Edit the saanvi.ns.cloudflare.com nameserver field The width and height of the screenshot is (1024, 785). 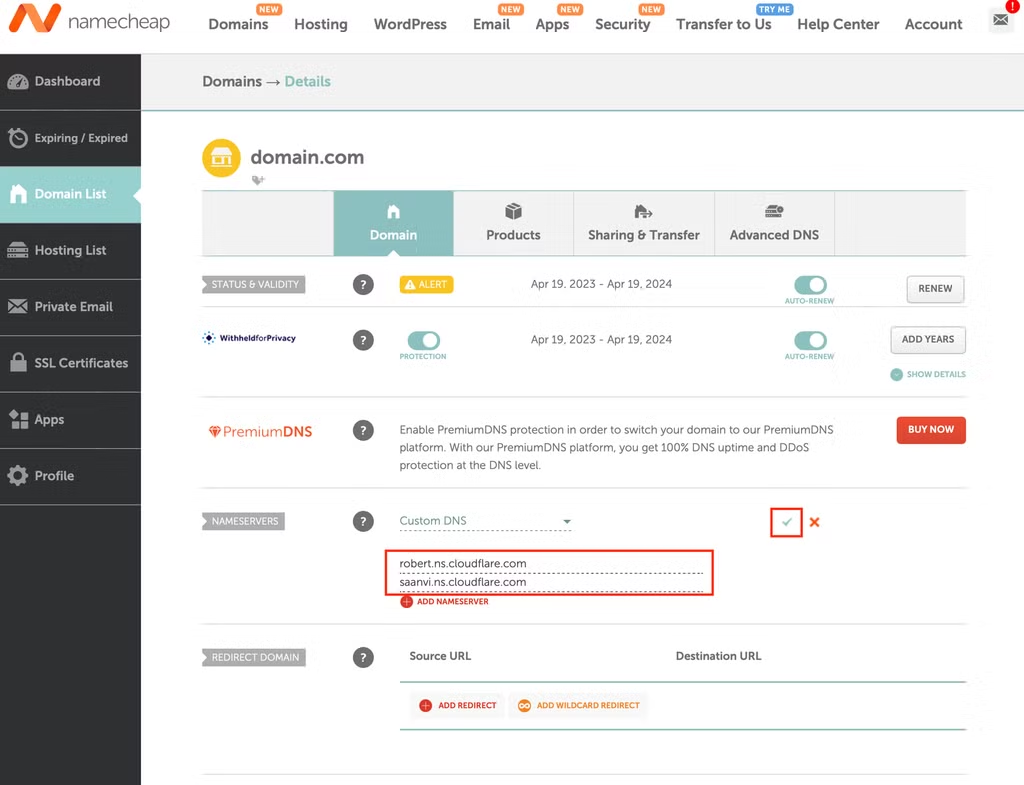(551, 583)
